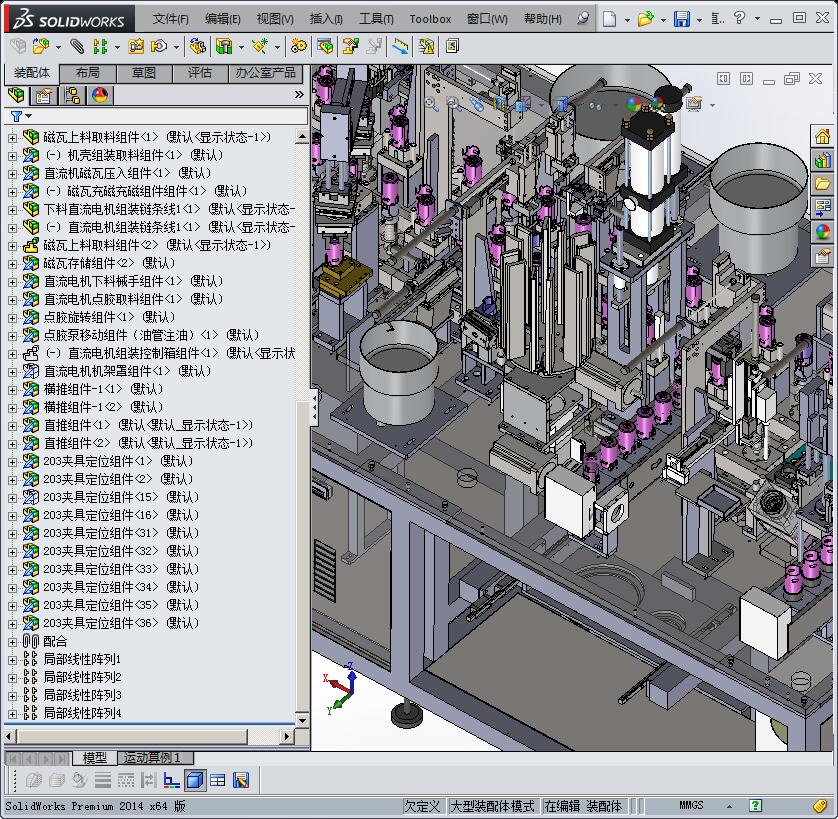
Task: Open the 编辑(E) menu
Action: 222,19
